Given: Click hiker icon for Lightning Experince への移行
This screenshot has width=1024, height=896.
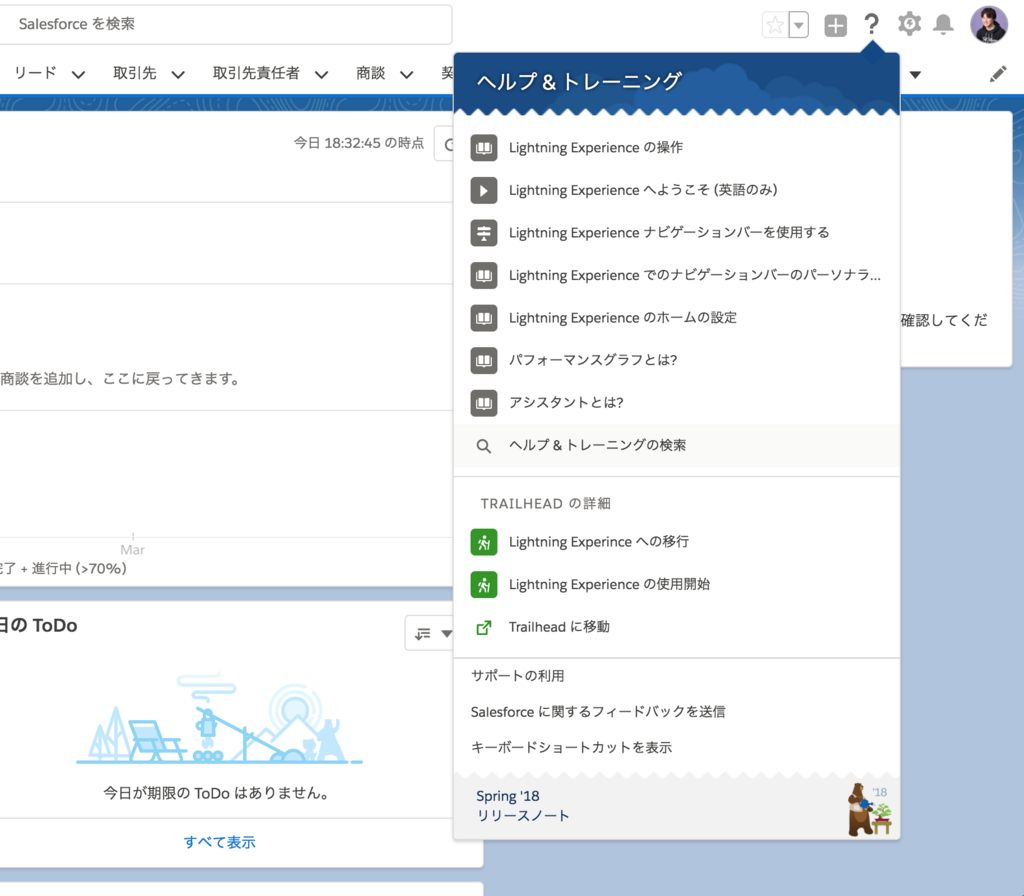Looking at the screenshot, I should point(484,542).
